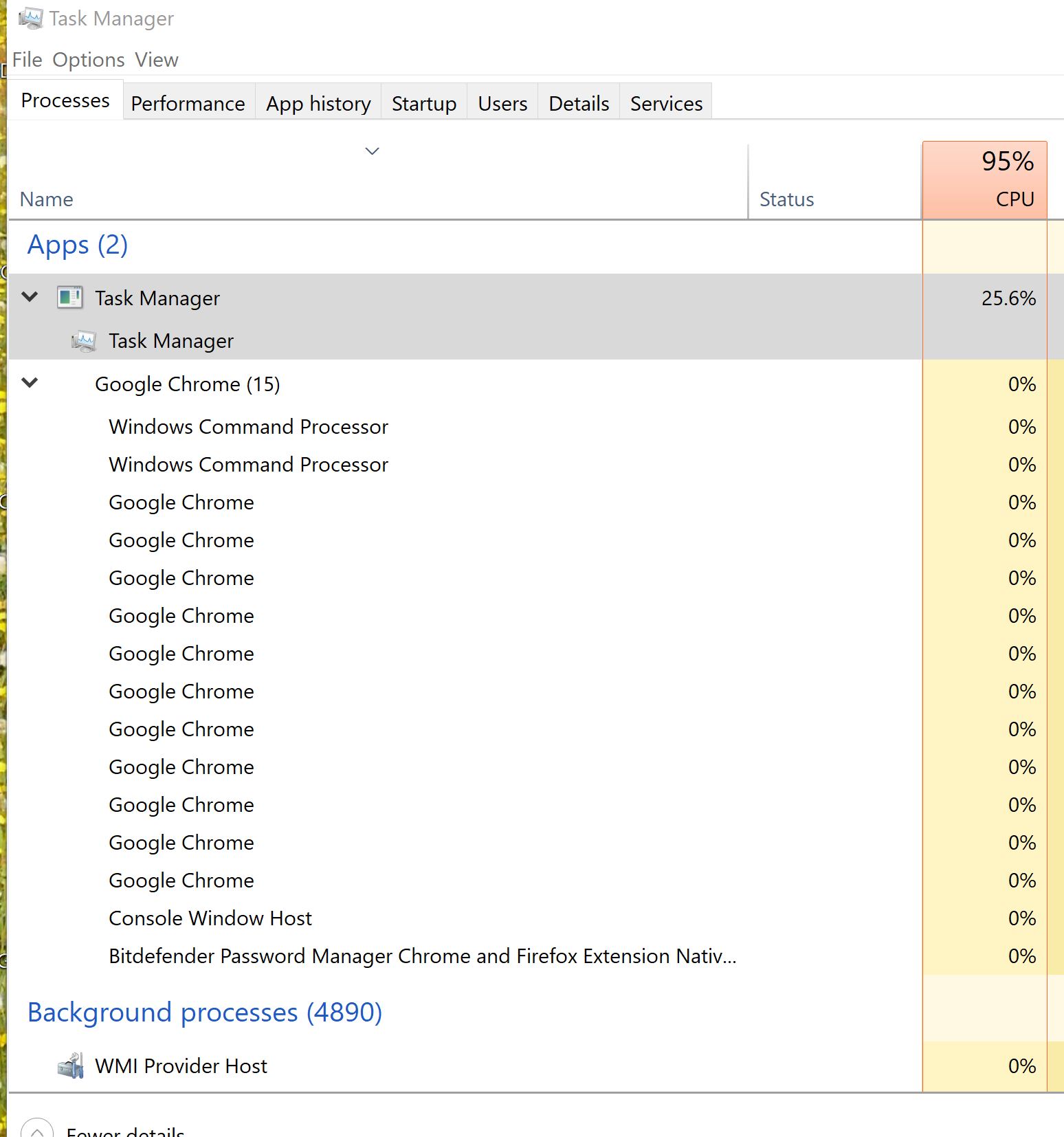Switch to the Details tab
1064x1137 pixels.
pyautogui.click(x=579, y=103)
